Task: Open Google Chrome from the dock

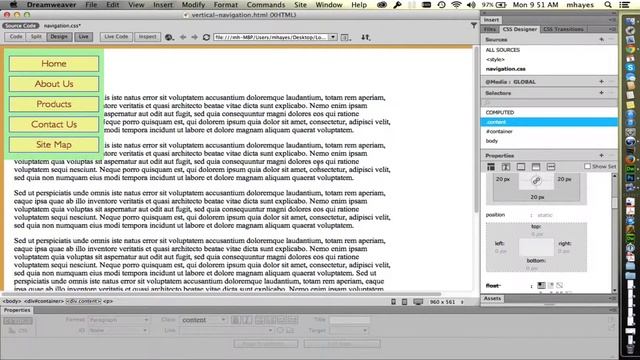Action: coord(631,49)
